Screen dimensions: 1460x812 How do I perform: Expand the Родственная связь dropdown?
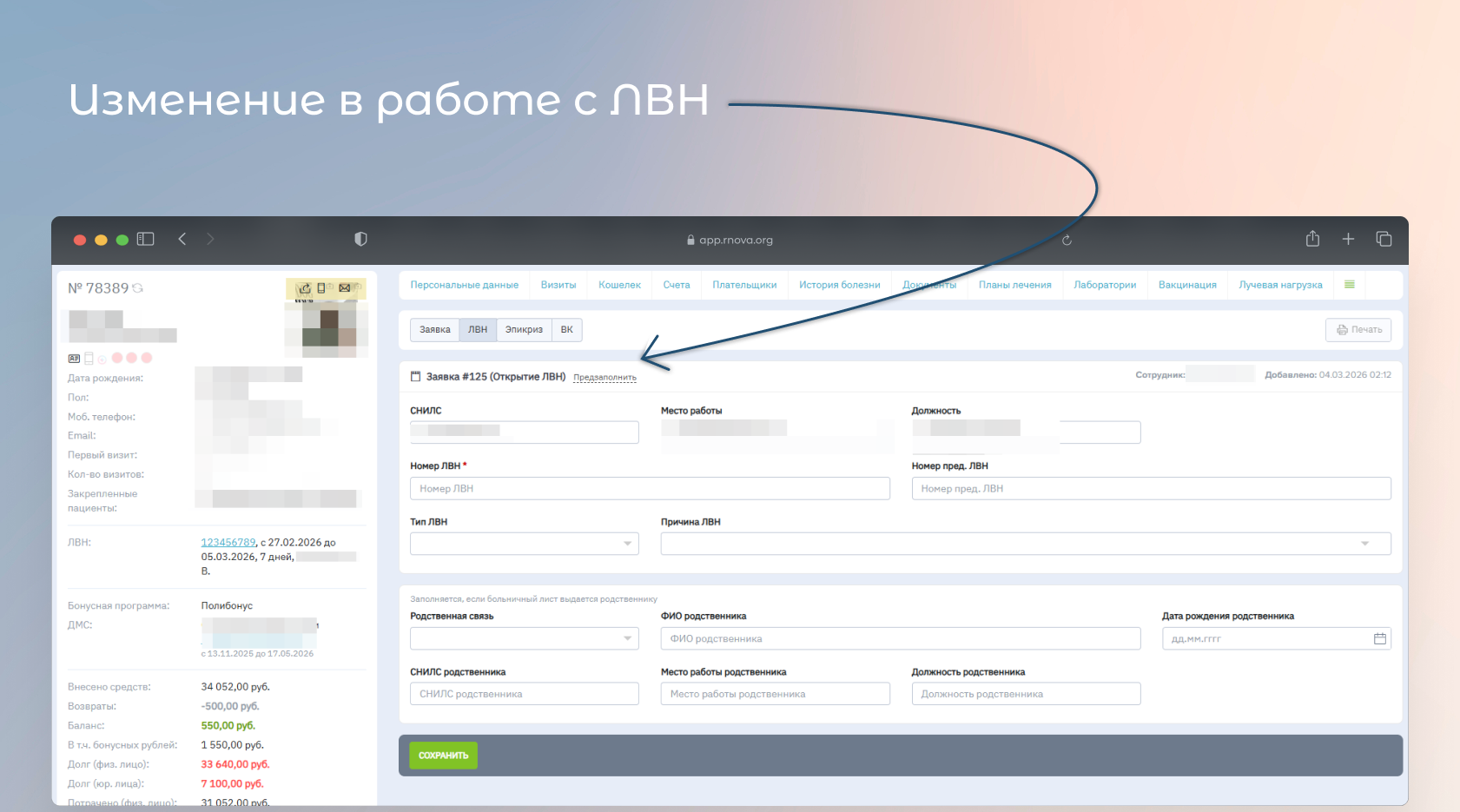525,639
